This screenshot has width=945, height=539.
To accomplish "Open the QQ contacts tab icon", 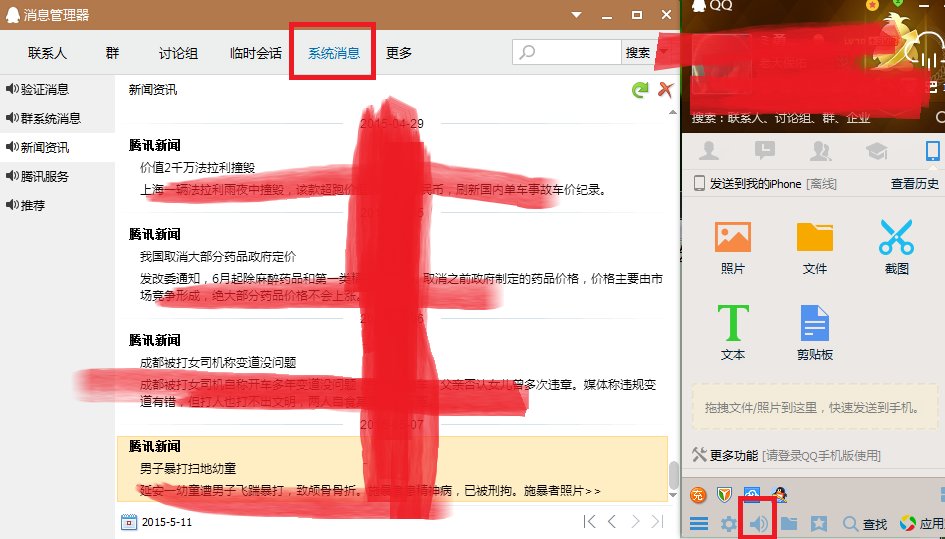I will (709, 151).
